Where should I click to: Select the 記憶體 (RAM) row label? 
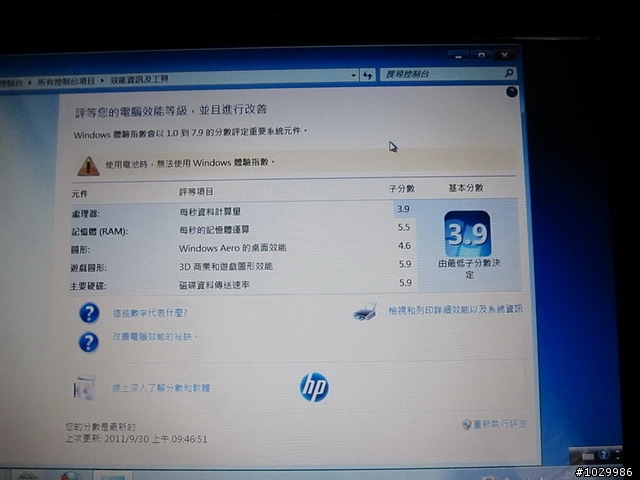point(100,231)
